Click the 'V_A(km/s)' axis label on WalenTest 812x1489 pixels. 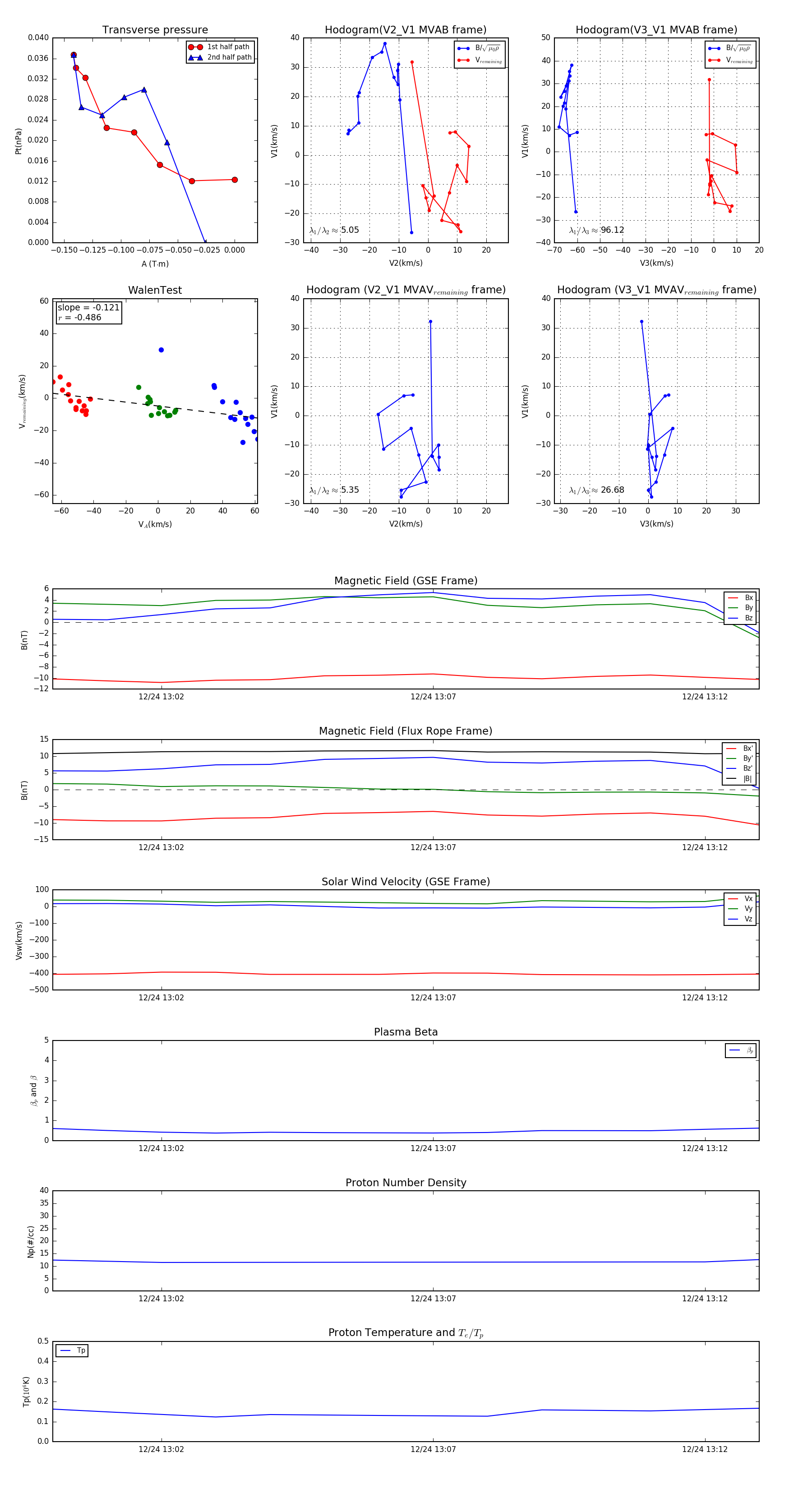[x=155, y=524]
